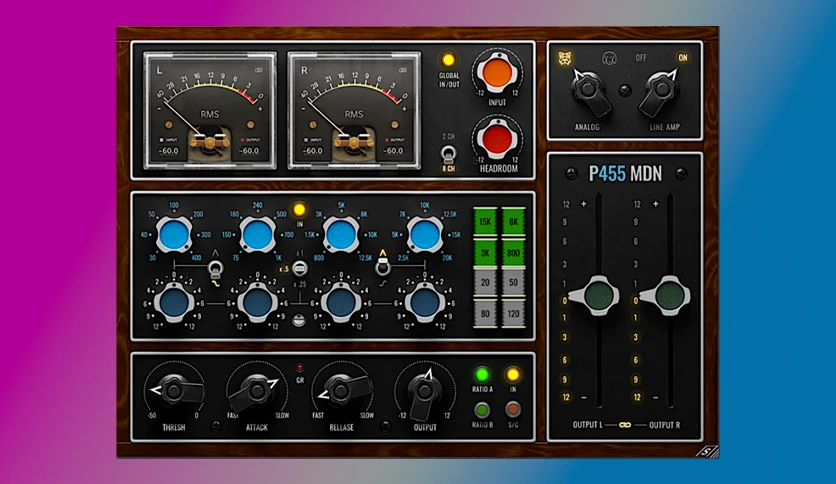This screenshot has width=836, height=484.
Task: Click the R meter input -60.0 readout
Action: click(x=314, y=151)
